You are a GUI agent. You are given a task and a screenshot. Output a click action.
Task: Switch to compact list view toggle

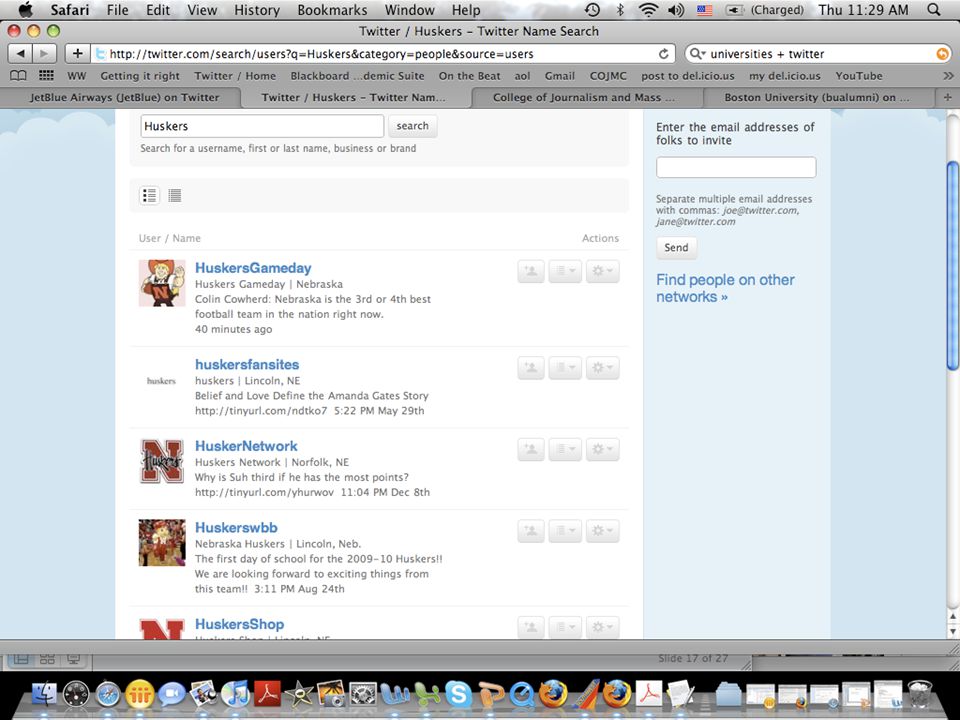pyautogui.click(x=175, y=195)
